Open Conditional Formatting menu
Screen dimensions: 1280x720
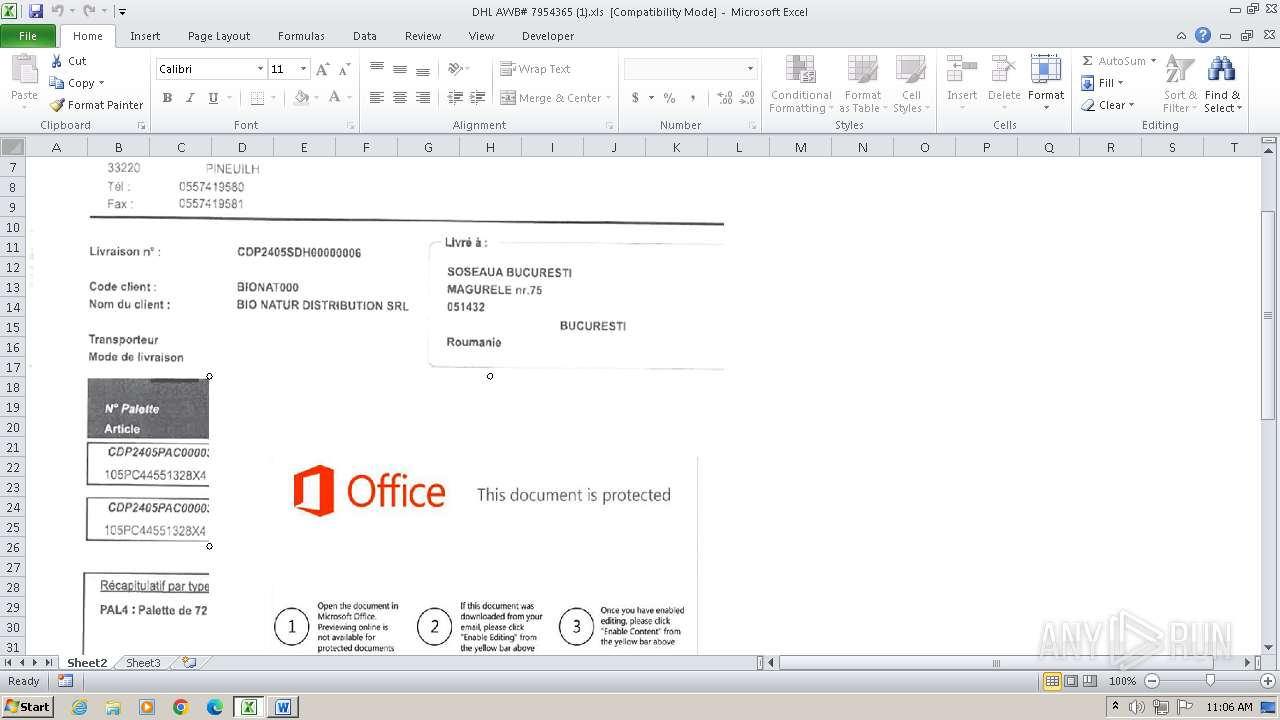coord(800,84)
